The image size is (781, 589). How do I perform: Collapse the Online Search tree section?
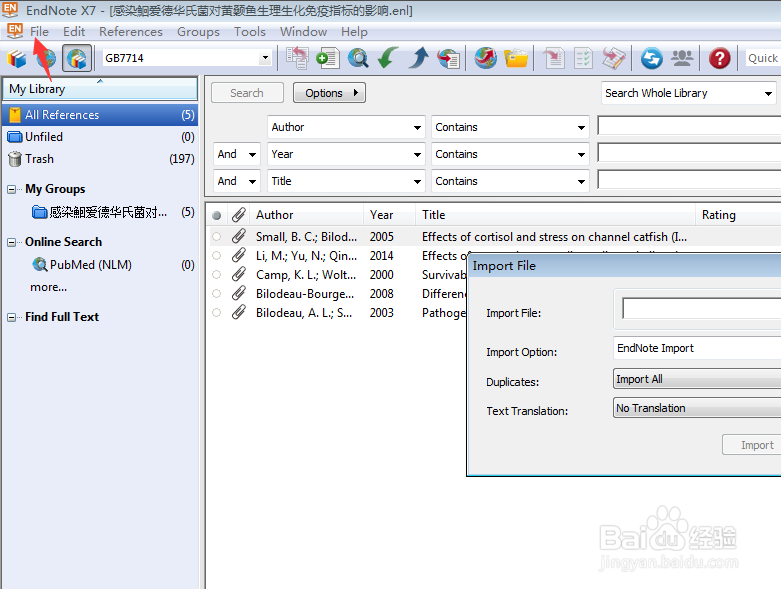pos(11,242)
